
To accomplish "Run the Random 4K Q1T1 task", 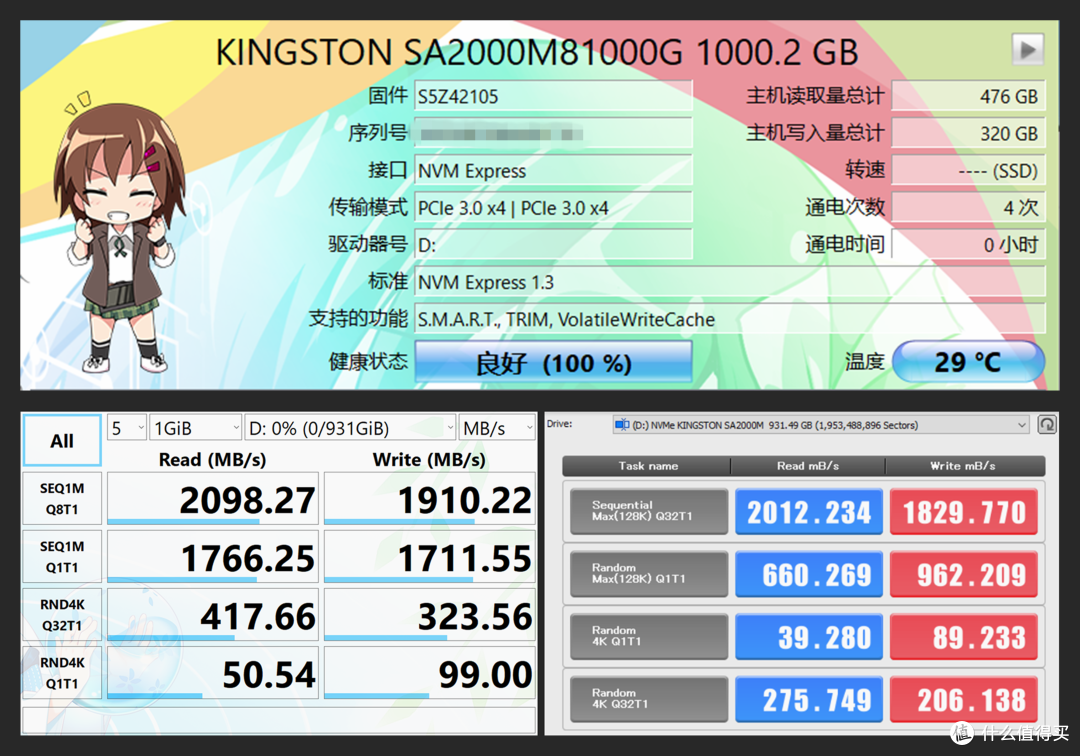I will click(x=648, y=636).
